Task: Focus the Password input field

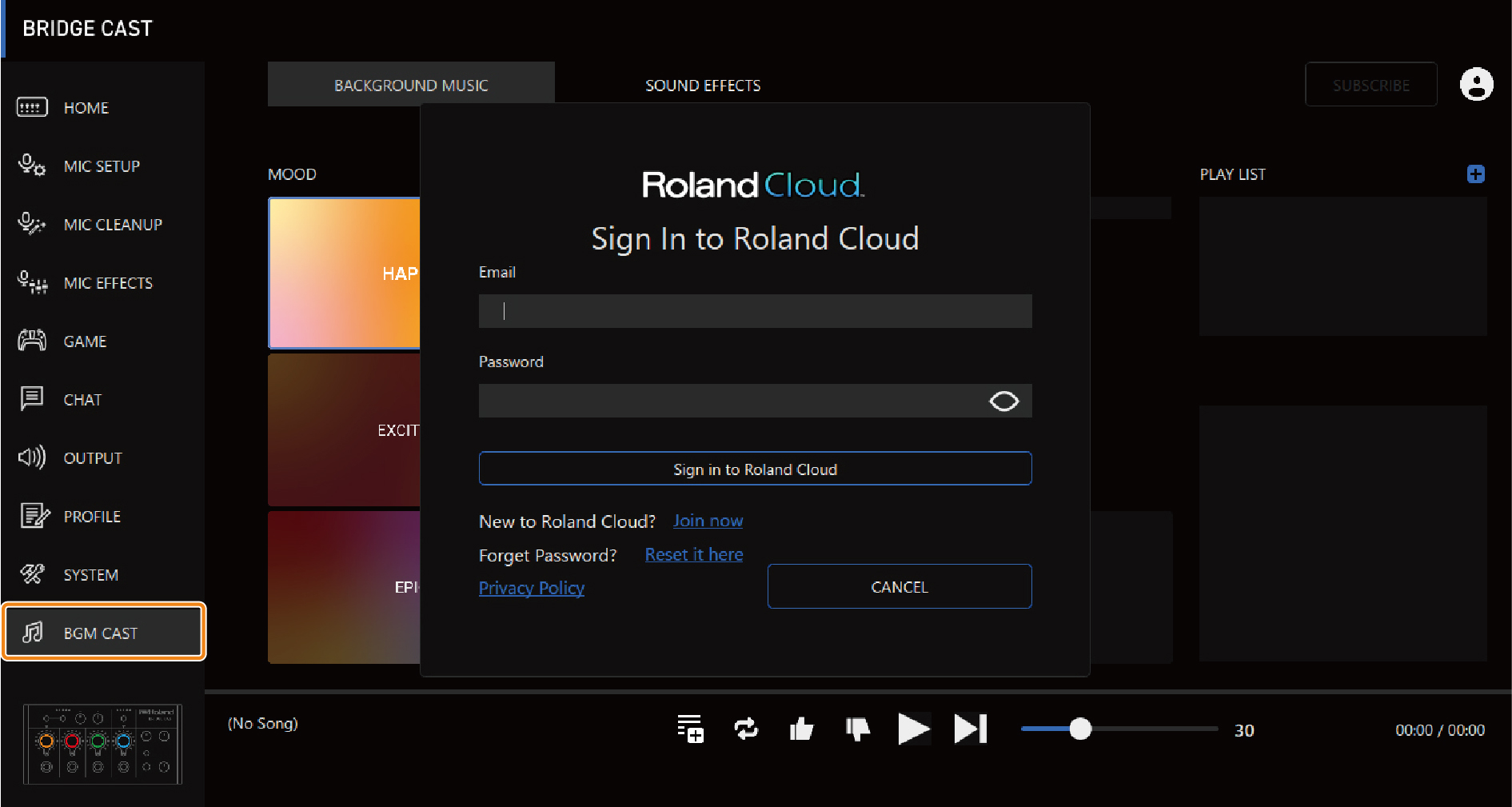Action: coord(755,401)
